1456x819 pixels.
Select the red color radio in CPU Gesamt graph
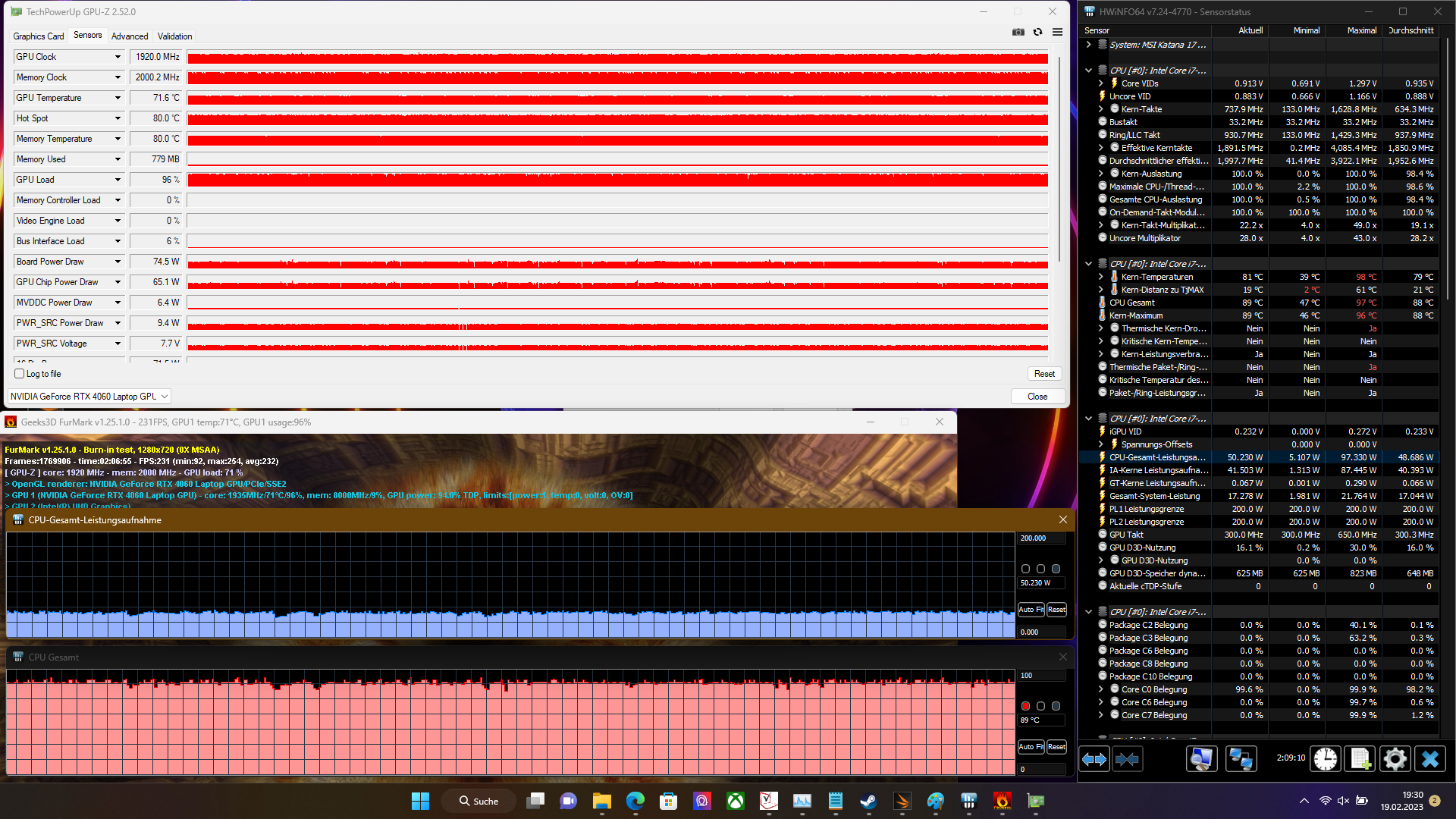1025,706
